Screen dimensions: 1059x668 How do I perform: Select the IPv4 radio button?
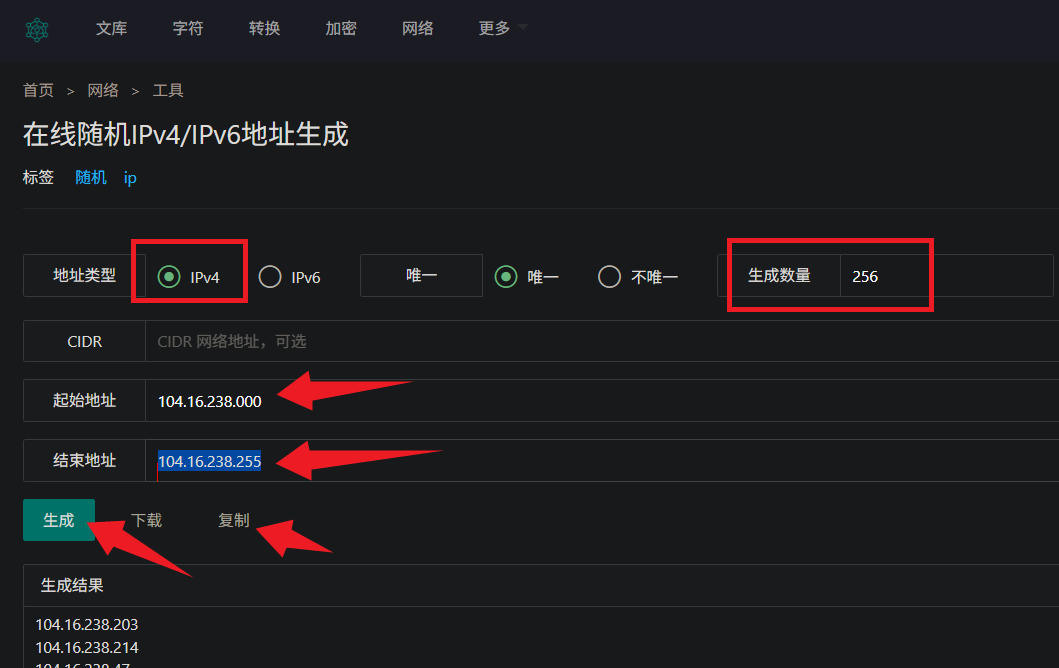pos(169,277)
